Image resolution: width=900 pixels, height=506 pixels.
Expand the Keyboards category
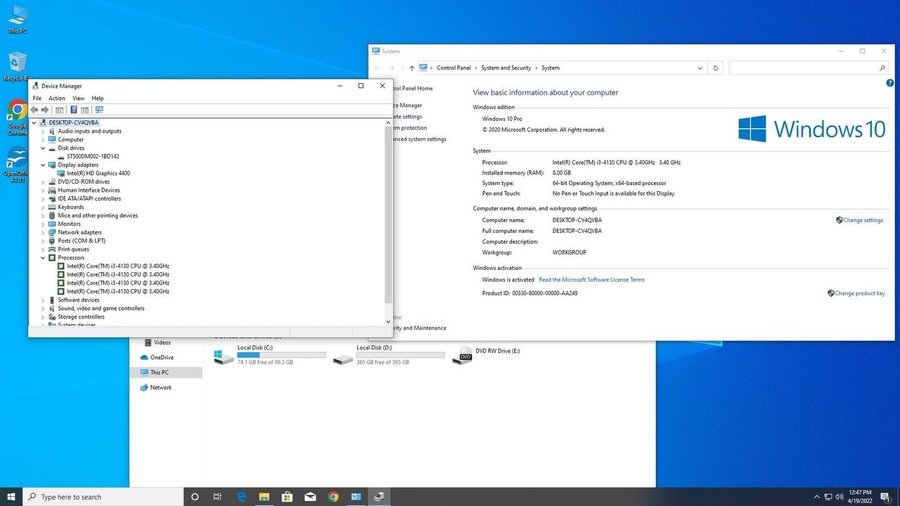(x=43, y=207)
